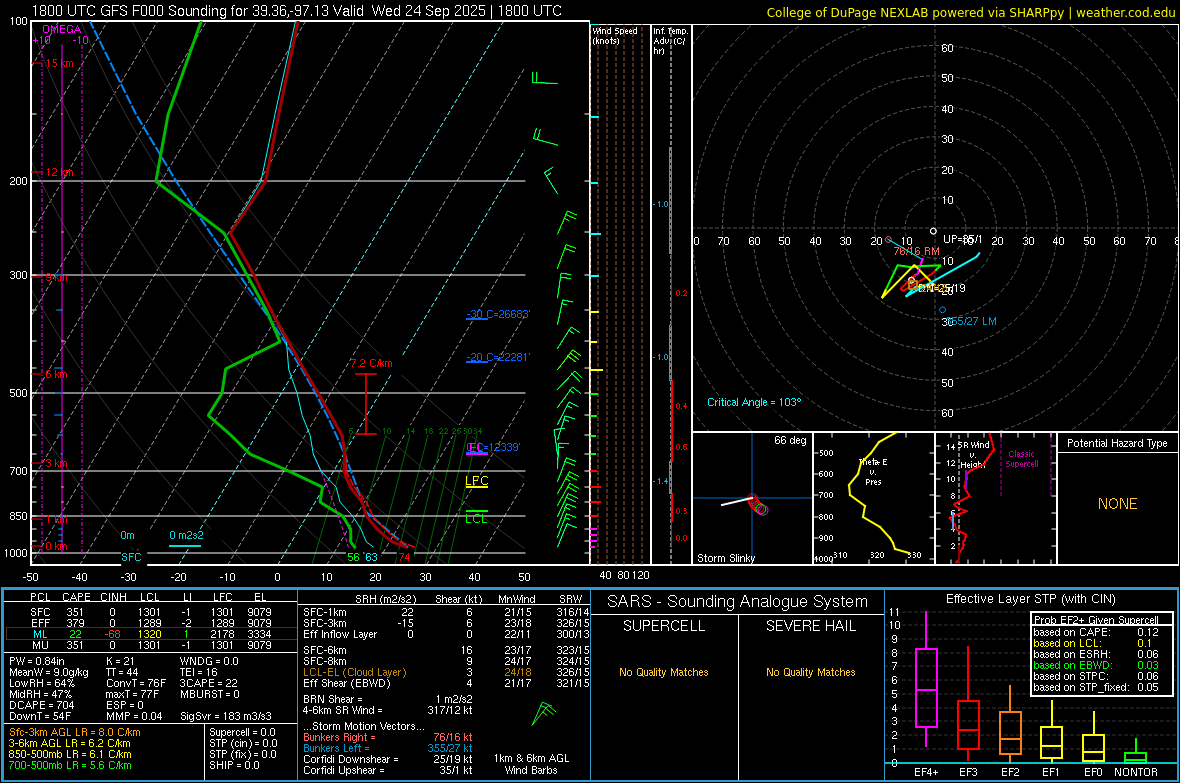Viewport: 1180px width, 783px height.
Task: Click the 'ML' parcel row
Action: 151,634
